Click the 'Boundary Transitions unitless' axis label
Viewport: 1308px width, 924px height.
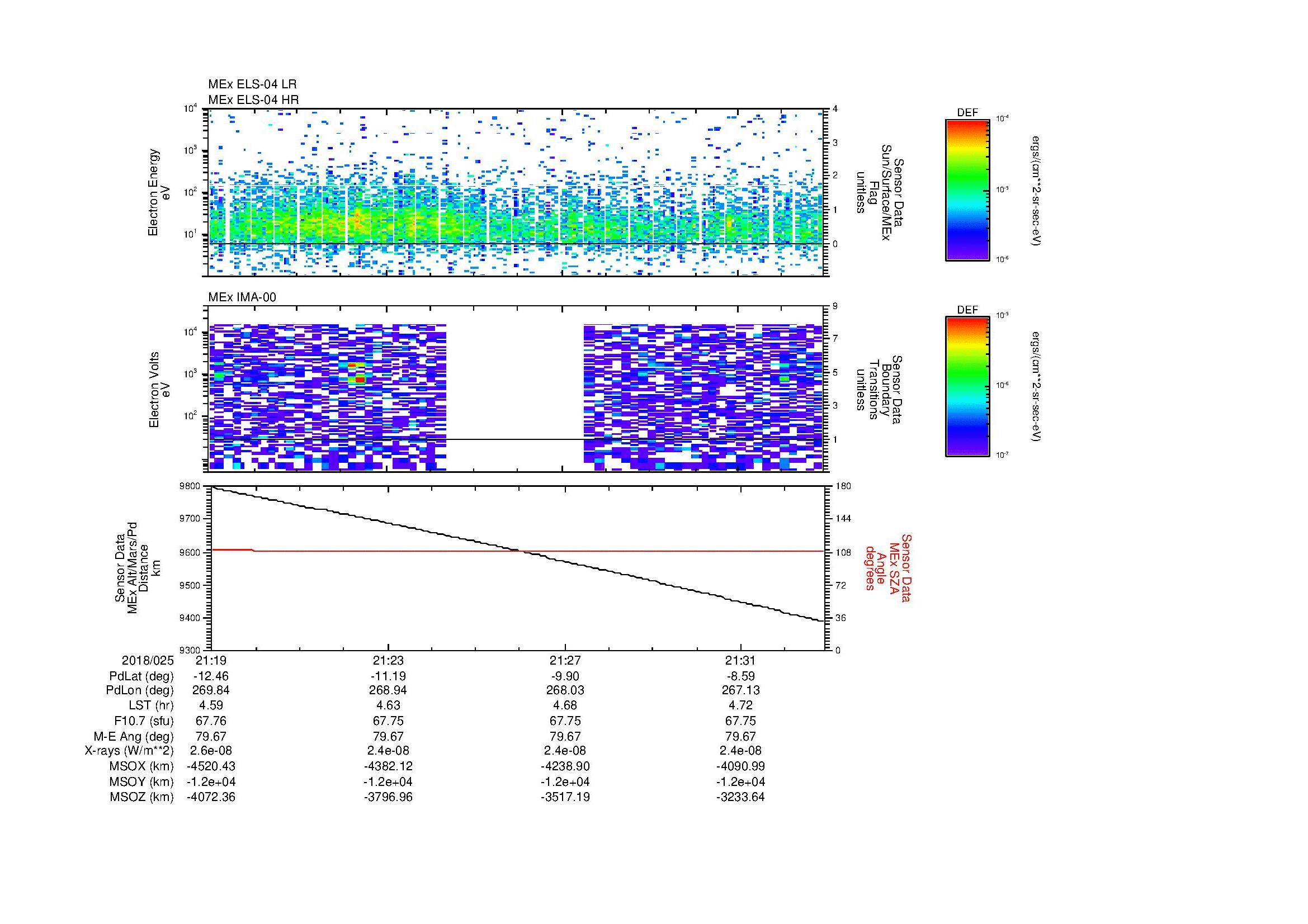pyautogui.click(x=880, y=390)
